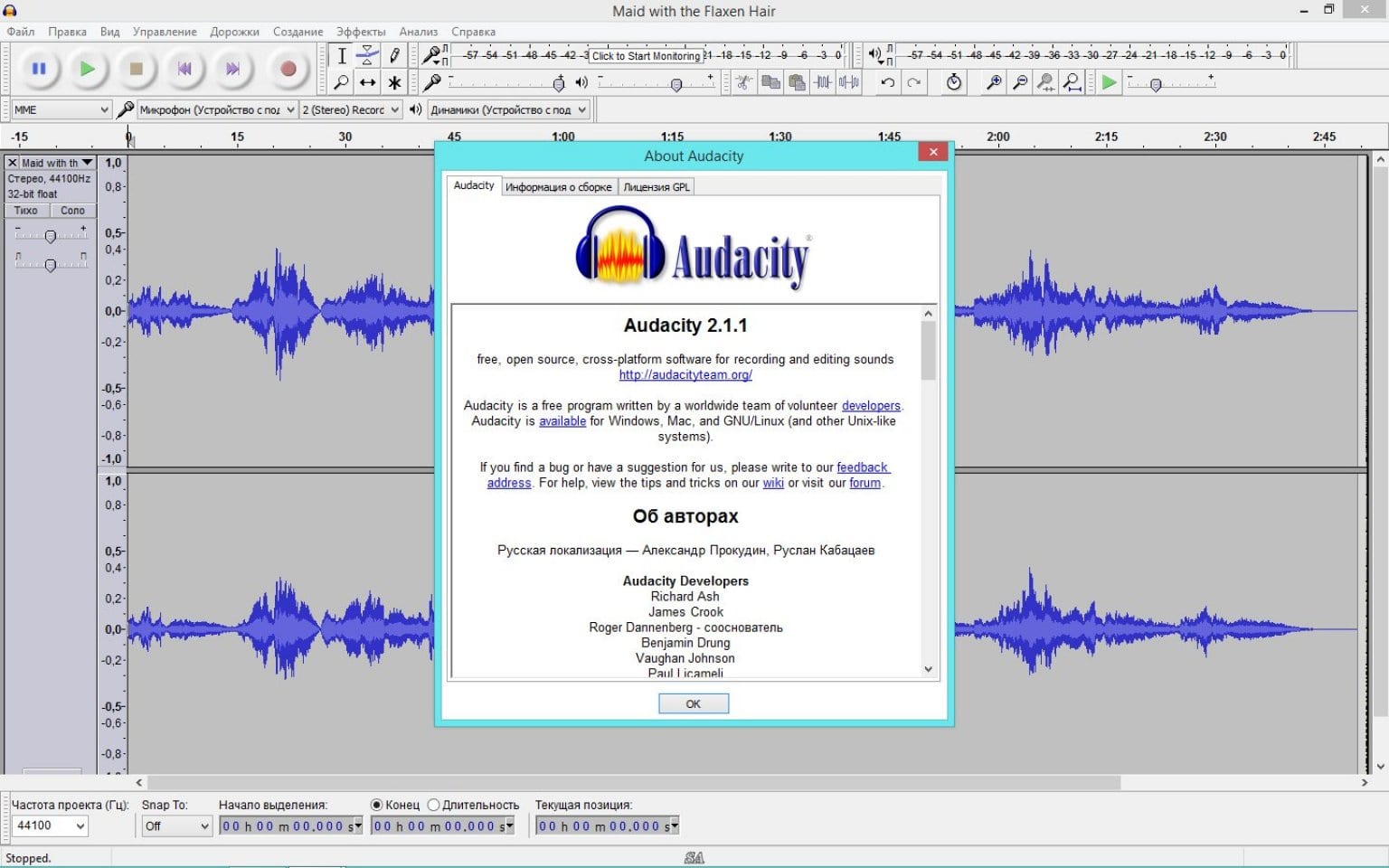The height and width of the screenshot is (868, 1389).
Task: Expand the track name dropdown menu
Action: click(x=87, y=162)
